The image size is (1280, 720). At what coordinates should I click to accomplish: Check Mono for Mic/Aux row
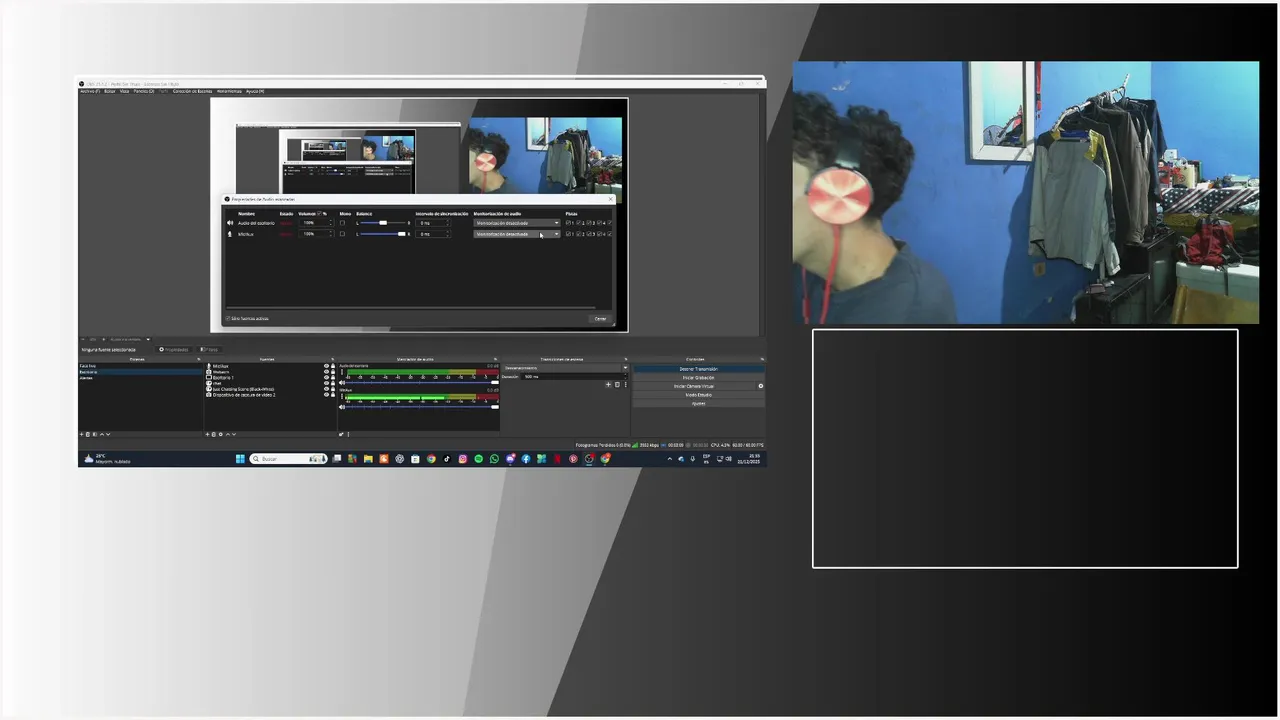[342, 234]
